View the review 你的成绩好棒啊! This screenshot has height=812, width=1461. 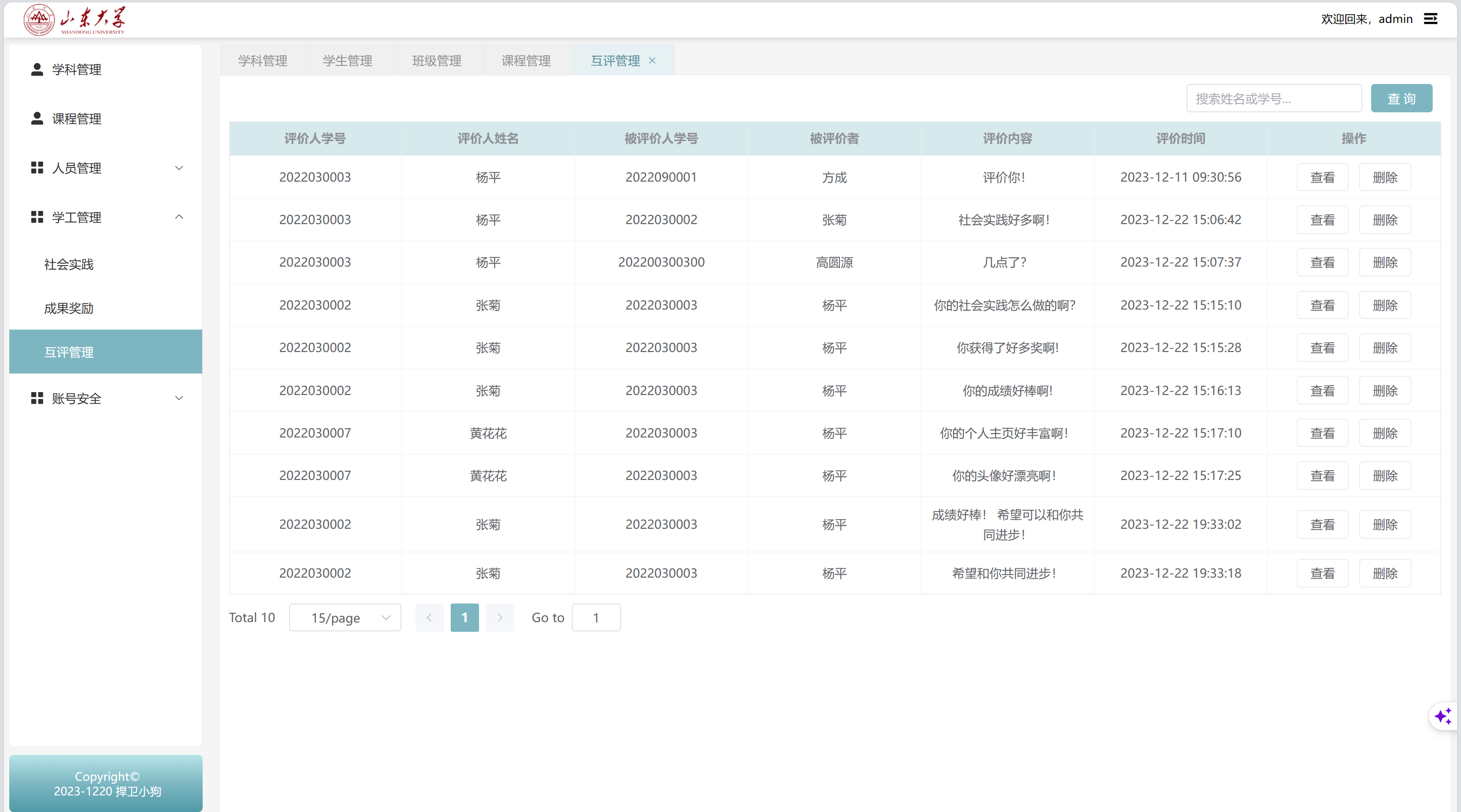click(1322, 390)
